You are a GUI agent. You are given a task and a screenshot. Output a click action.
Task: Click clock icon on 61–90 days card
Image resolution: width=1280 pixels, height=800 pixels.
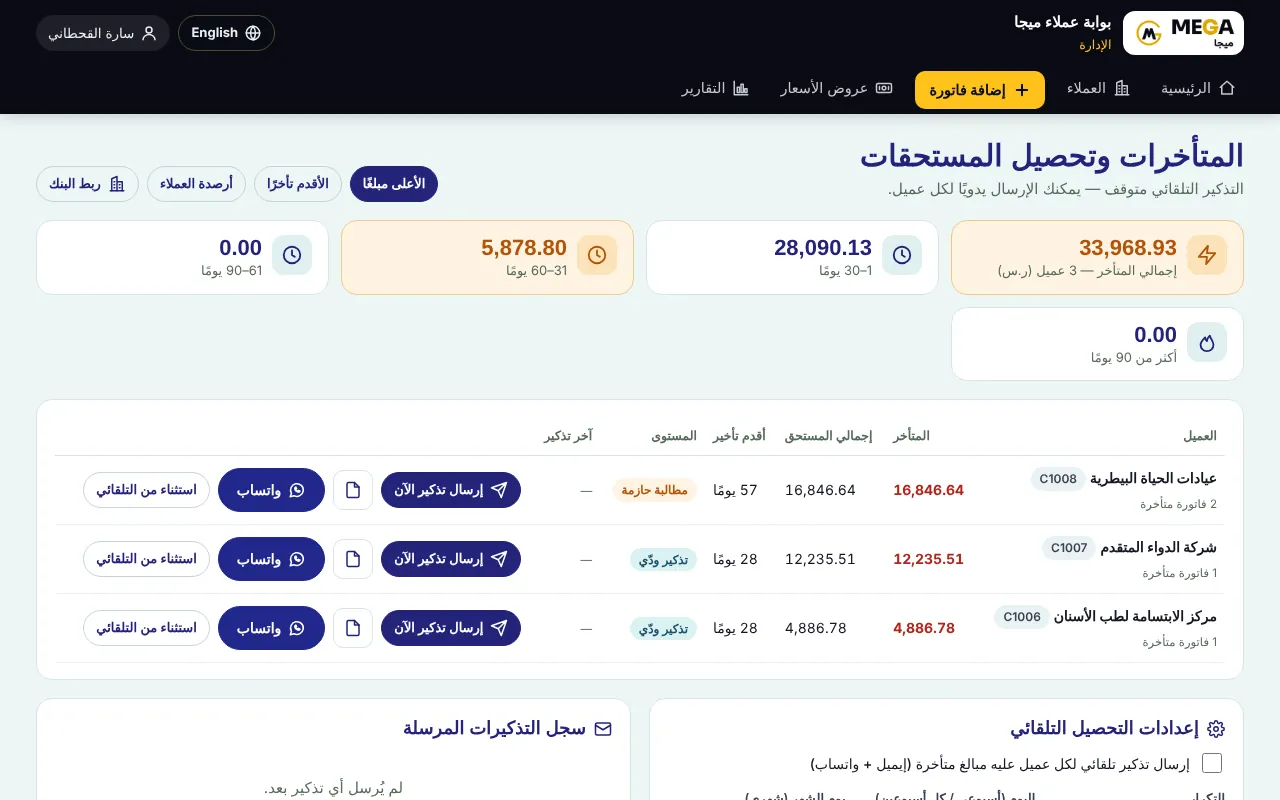[292, 255]
